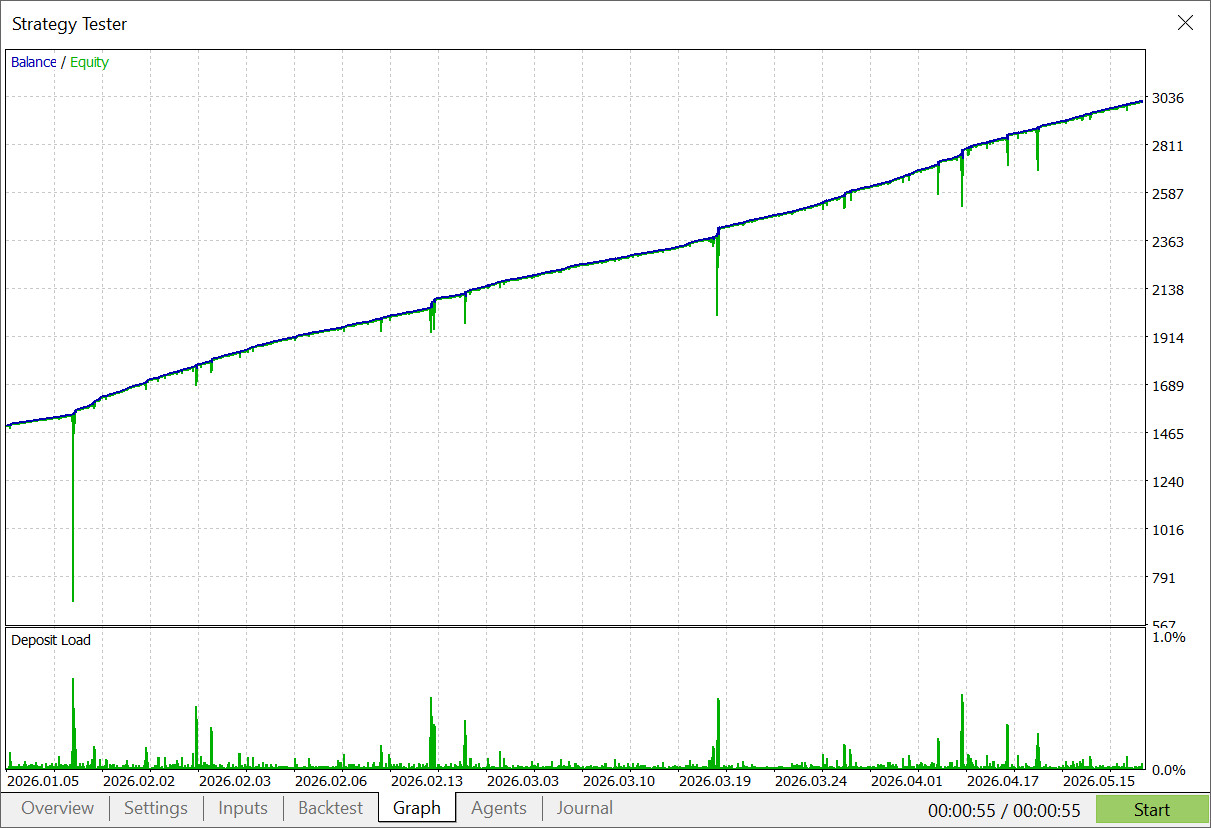Click the 2026.01.05 date label
Viewport: 1211px width, 828px height.
[x=43, y=781]
